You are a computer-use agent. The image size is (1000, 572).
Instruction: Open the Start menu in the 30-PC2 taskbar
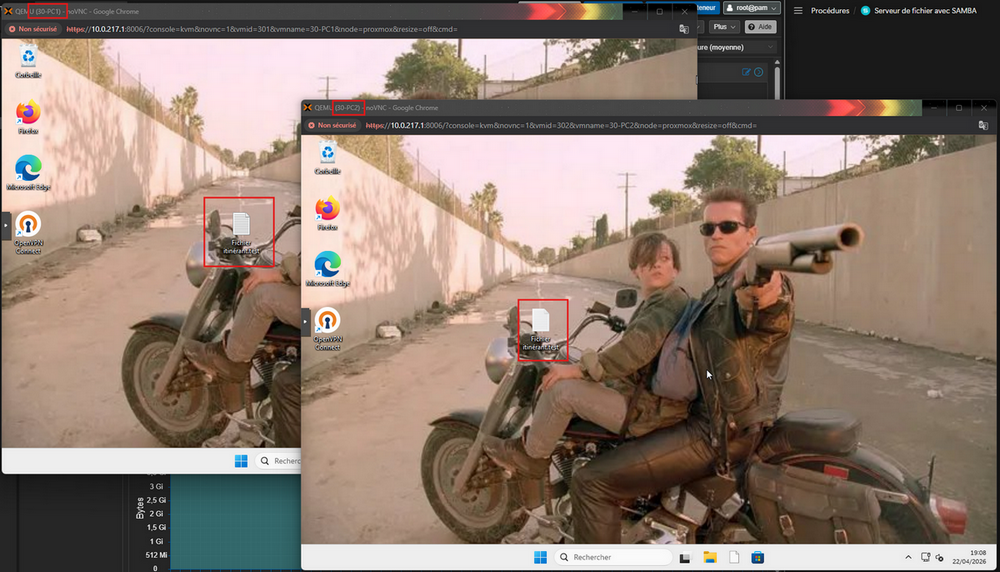(x=540, y=557)
